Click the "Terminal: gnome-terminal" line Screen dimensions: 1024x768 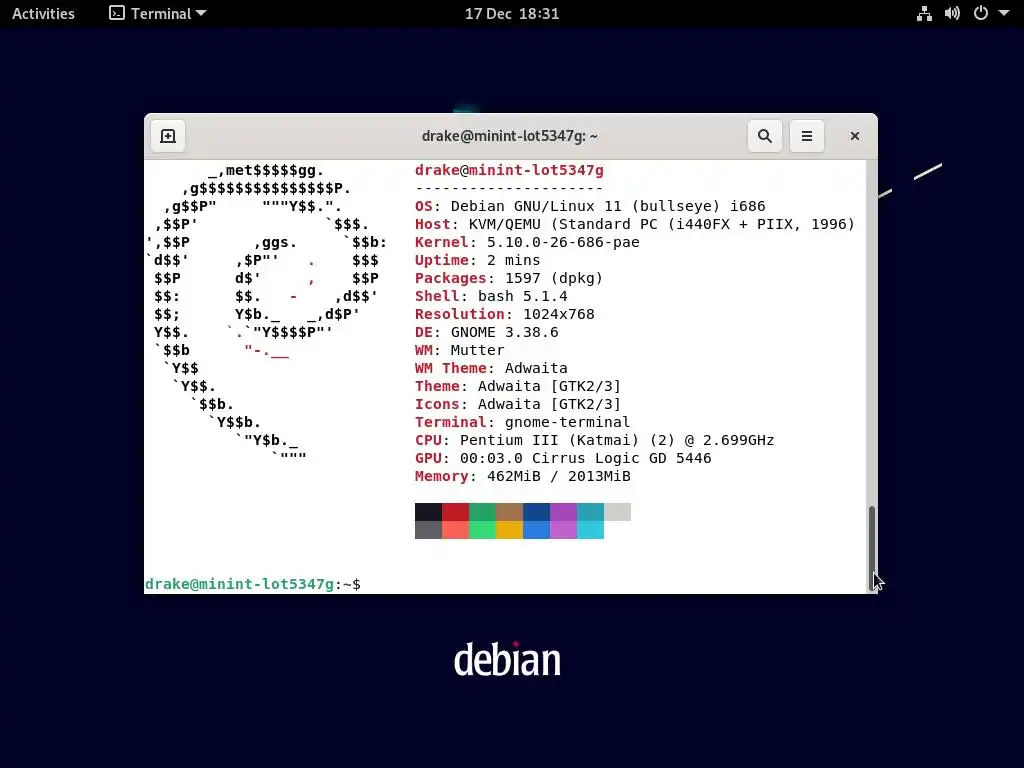522,422
